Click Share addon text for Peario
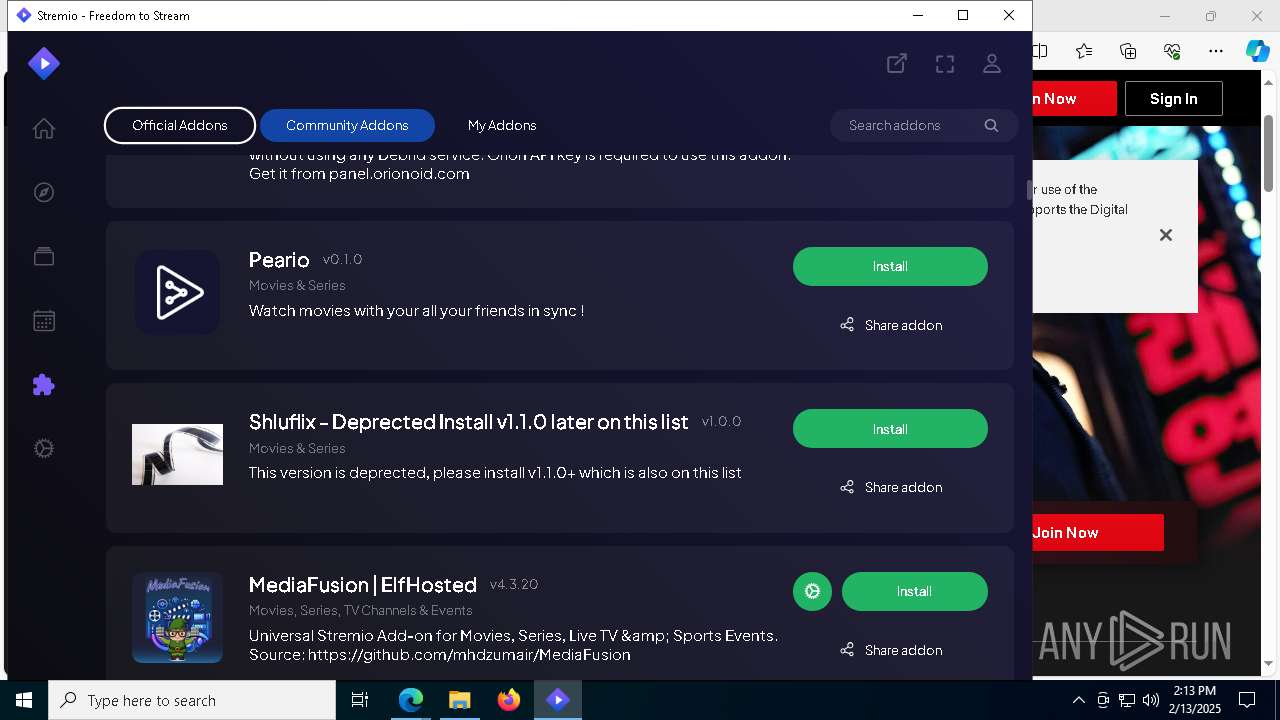Screen dimensions: 1280x720 [903, 325]
